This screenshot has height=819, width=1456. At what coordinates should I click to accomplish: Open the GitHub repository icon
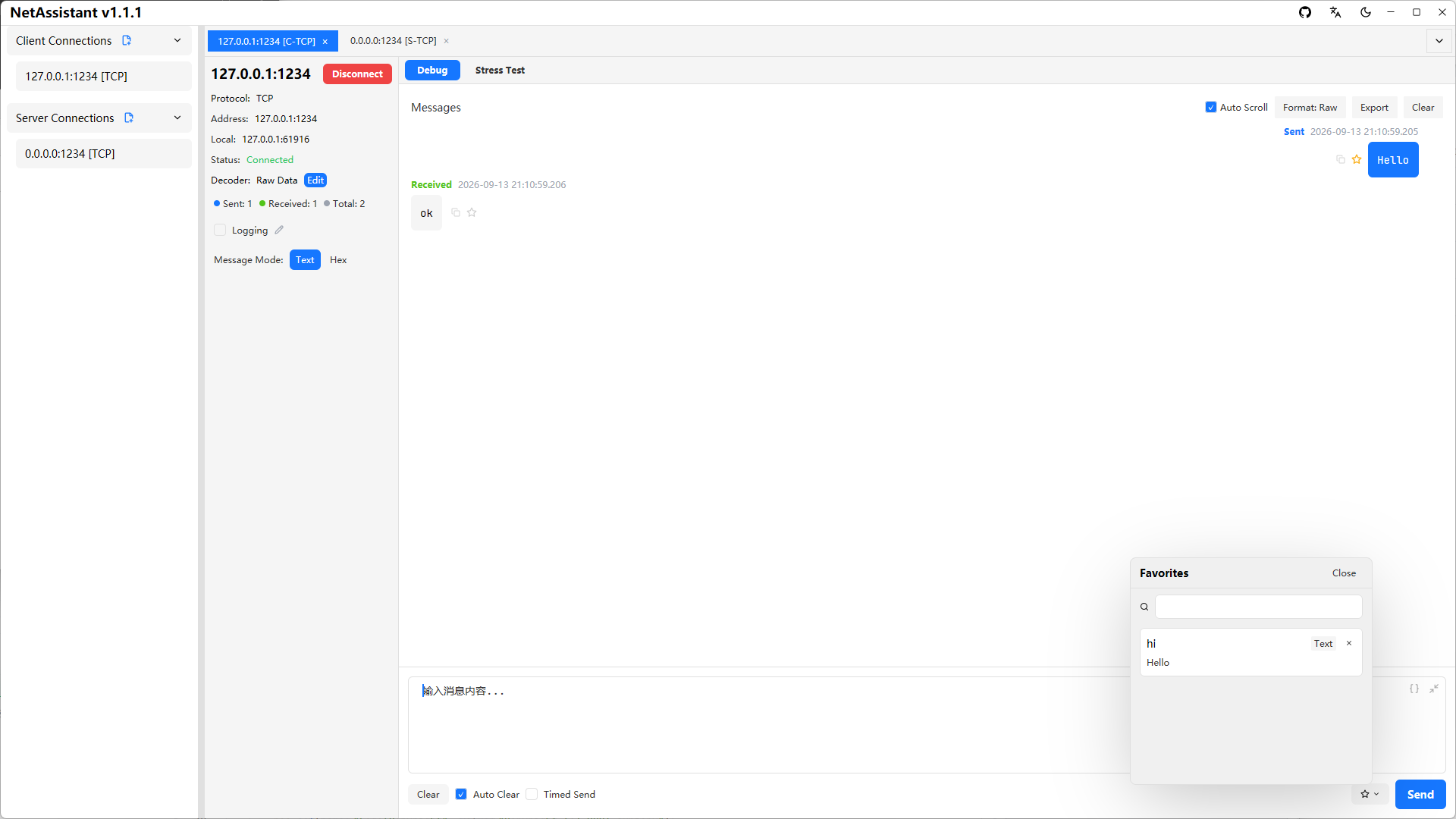pos(1305,12)
